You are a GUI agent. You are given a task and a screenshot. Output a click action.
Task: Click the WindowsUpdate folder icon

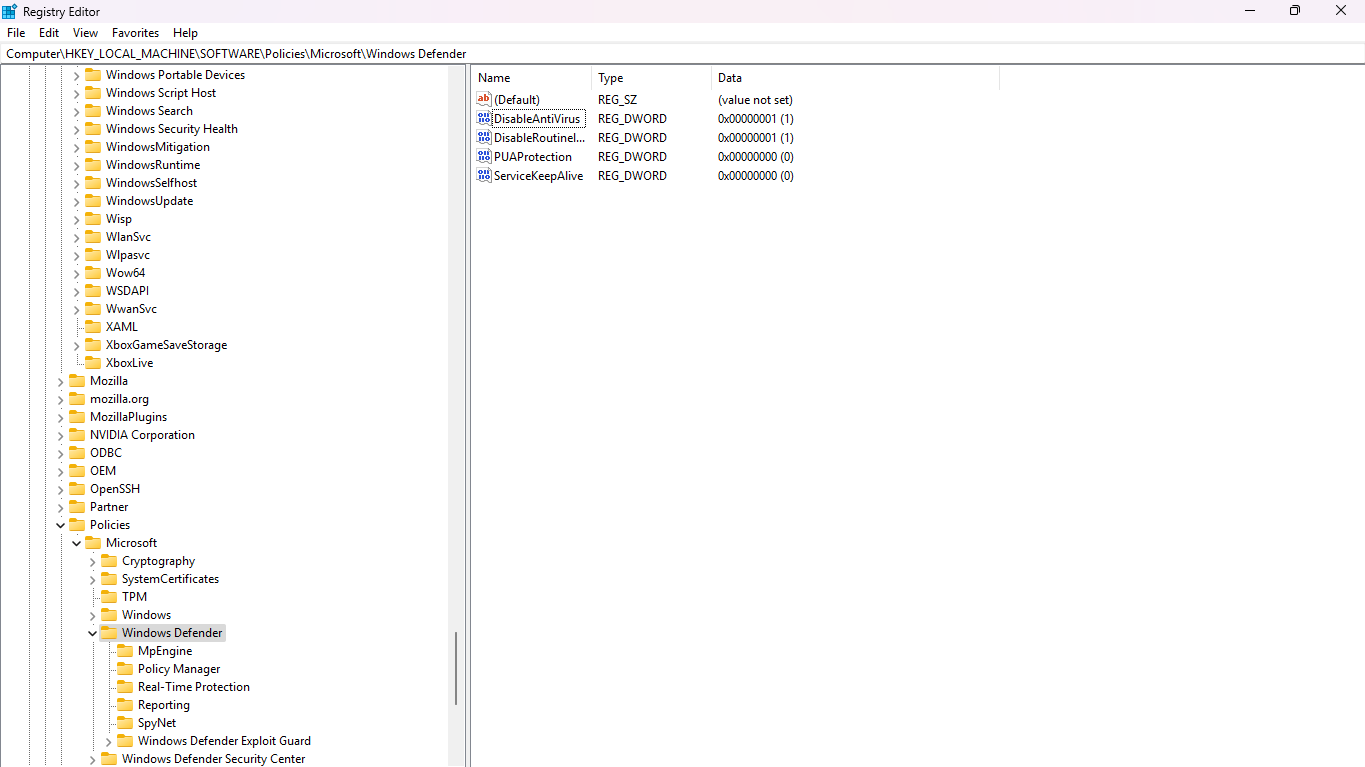[x=93, y=201]
